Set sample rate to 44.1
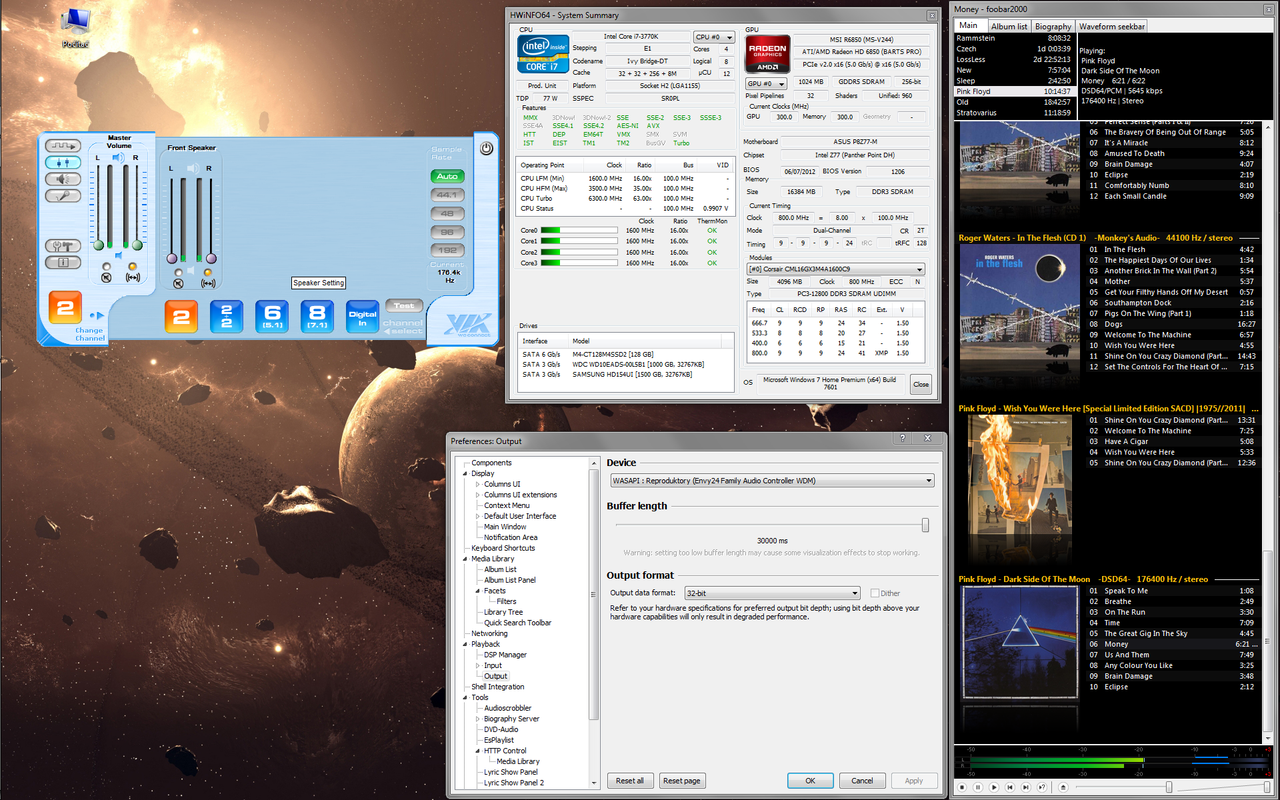Viewport: 1280px width, 800px height. [447, 195]
